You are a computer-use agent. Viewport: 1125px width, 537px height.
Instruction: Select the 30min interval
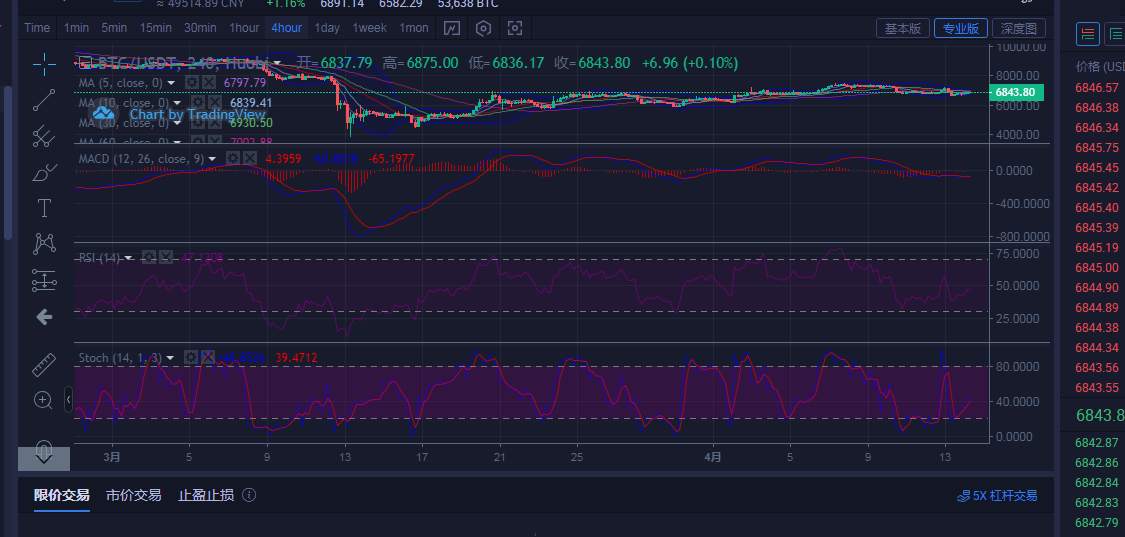[200, 28]
